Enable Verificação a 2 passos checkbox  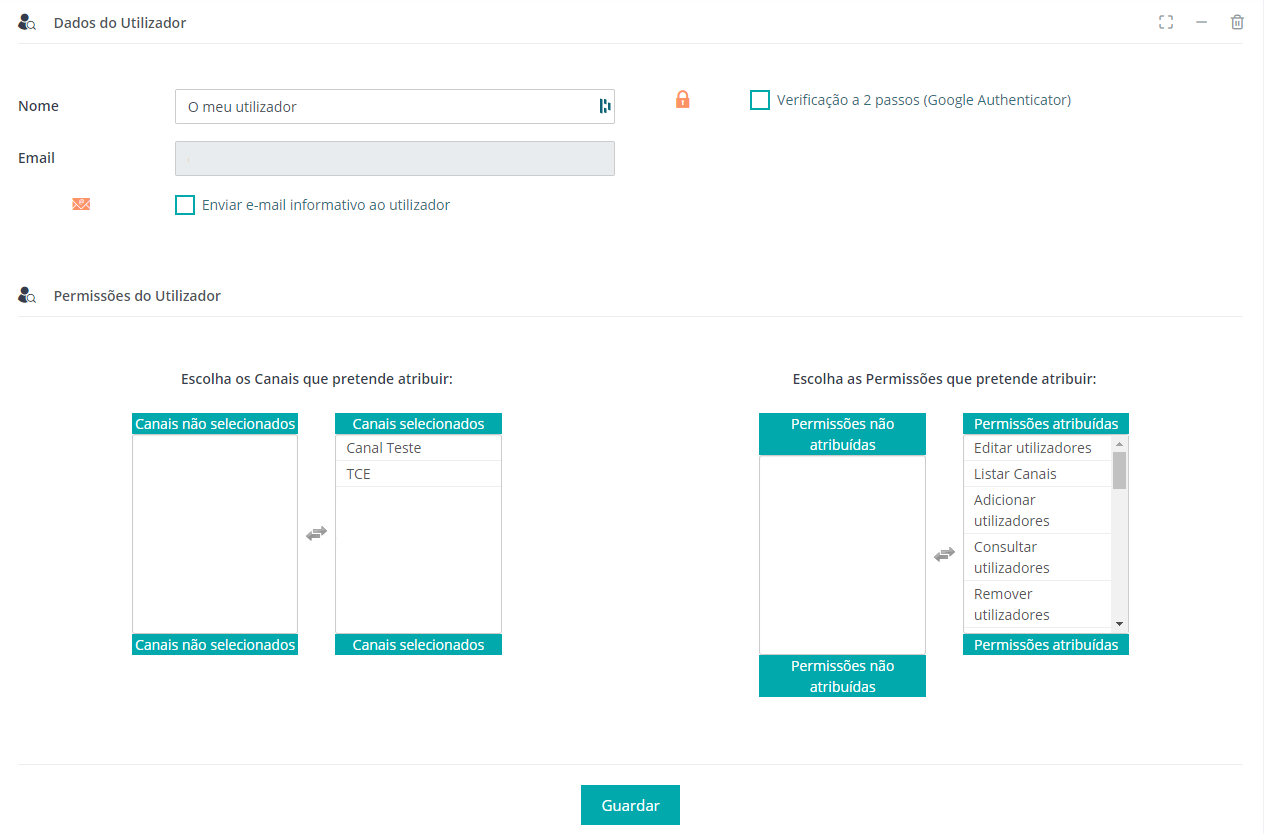point(760,100)
